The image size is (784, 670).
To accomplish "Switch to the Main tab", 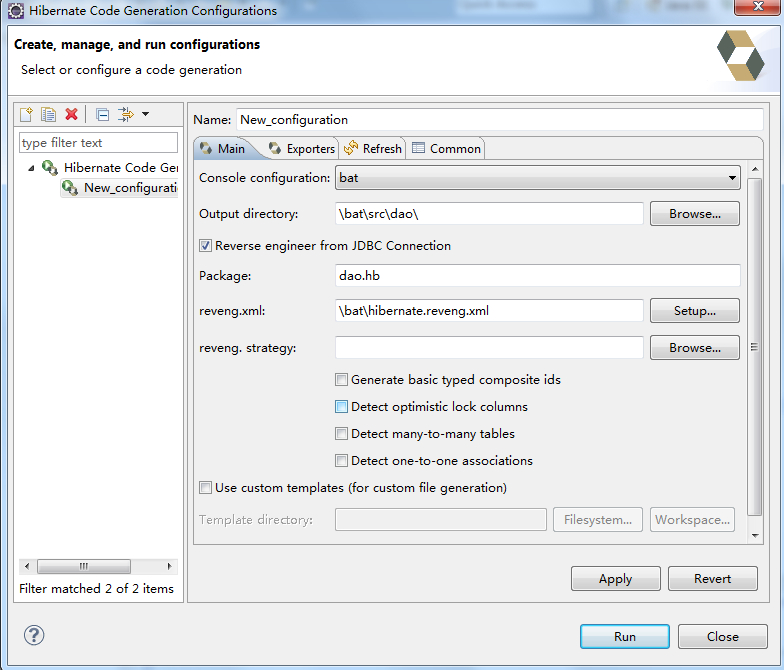I will 222,148.
